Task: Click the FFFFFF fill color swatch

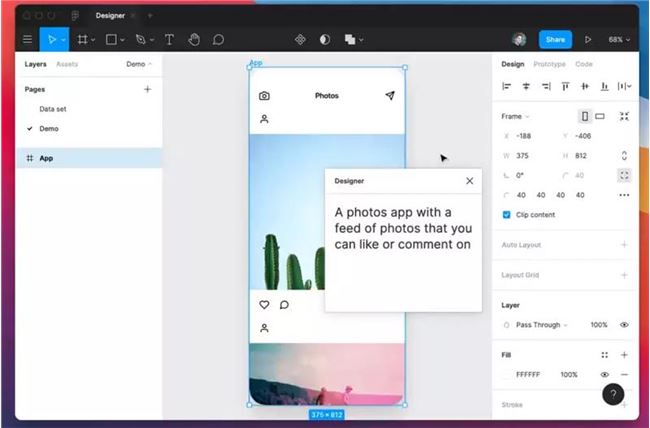Action: (506, 374)
